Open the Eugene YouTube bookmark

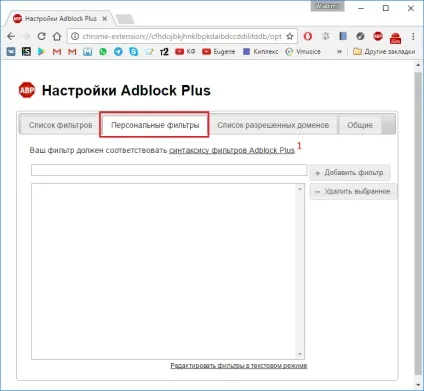tap(218, 52)
